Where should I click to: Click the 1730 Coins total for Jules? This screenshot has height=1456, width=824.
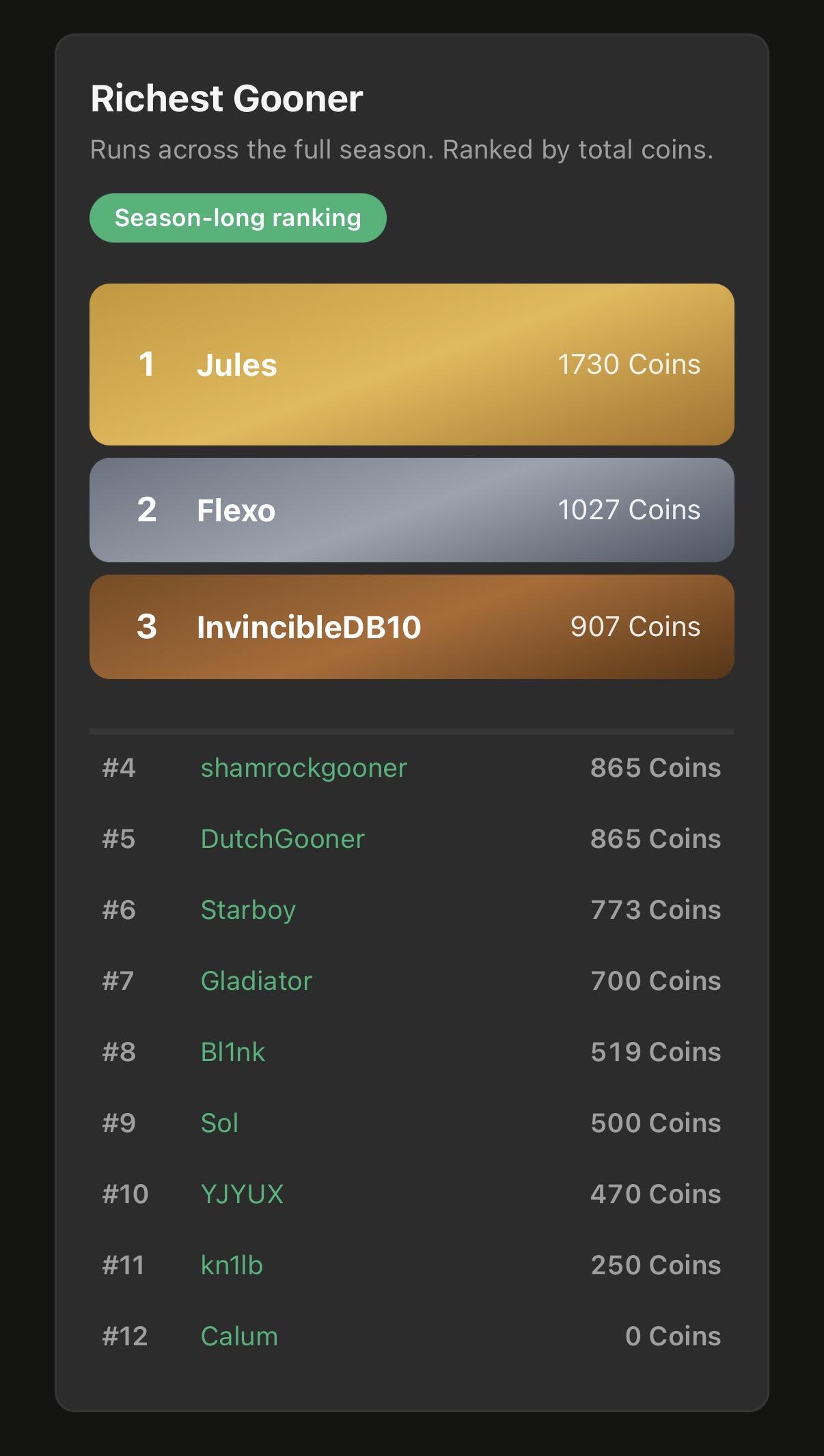point(629,364)
